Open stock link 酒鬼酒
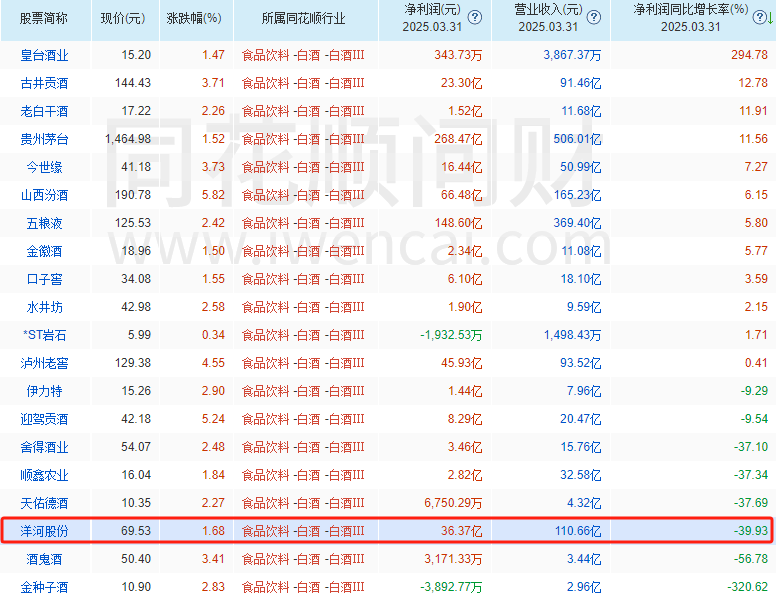Viewport: 777px width, 600px height. (x=44, y=559)
